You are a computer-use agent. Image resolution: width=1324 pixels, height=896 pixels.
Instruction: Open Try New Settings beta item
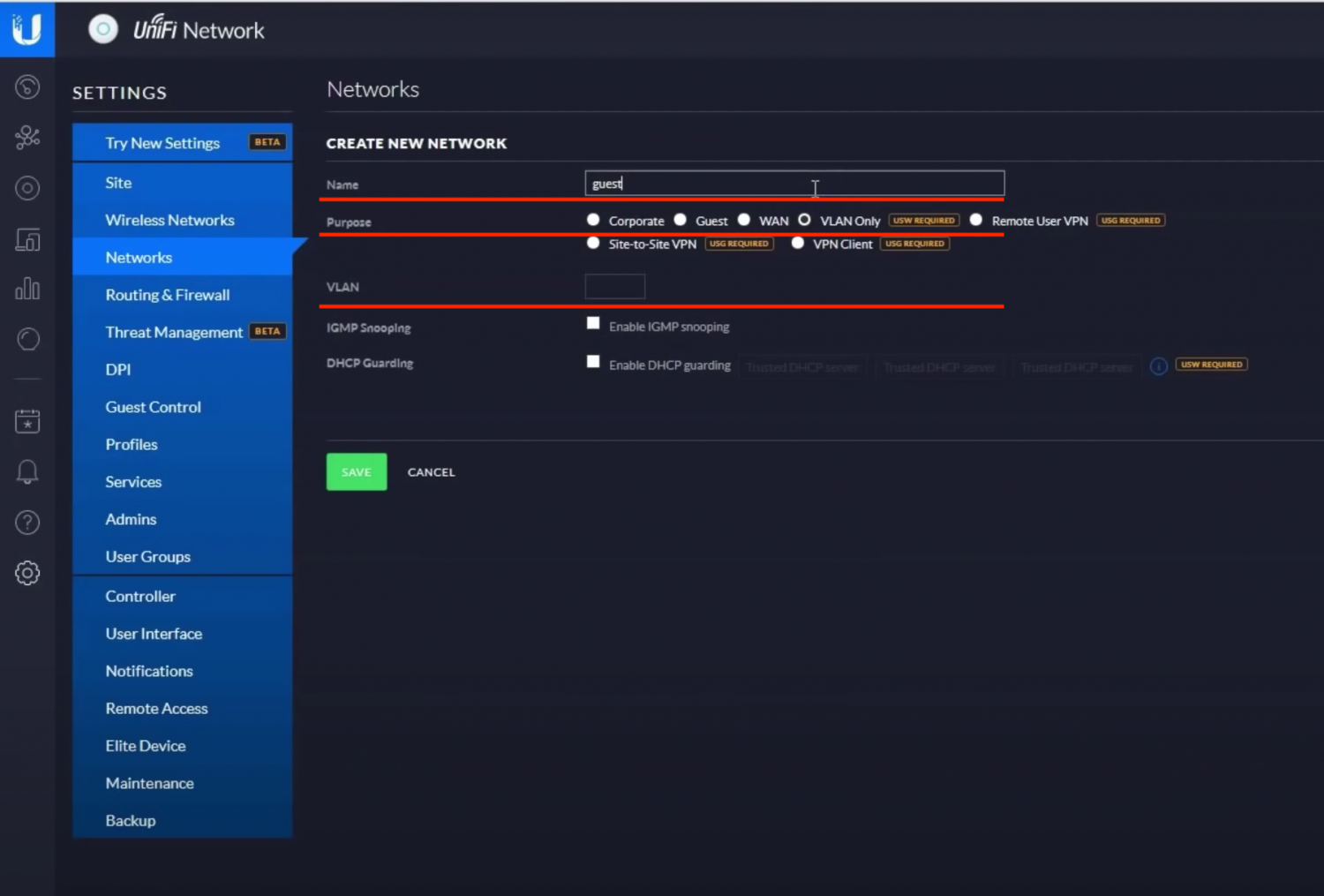pyautogui.click(x=162, y=143)
